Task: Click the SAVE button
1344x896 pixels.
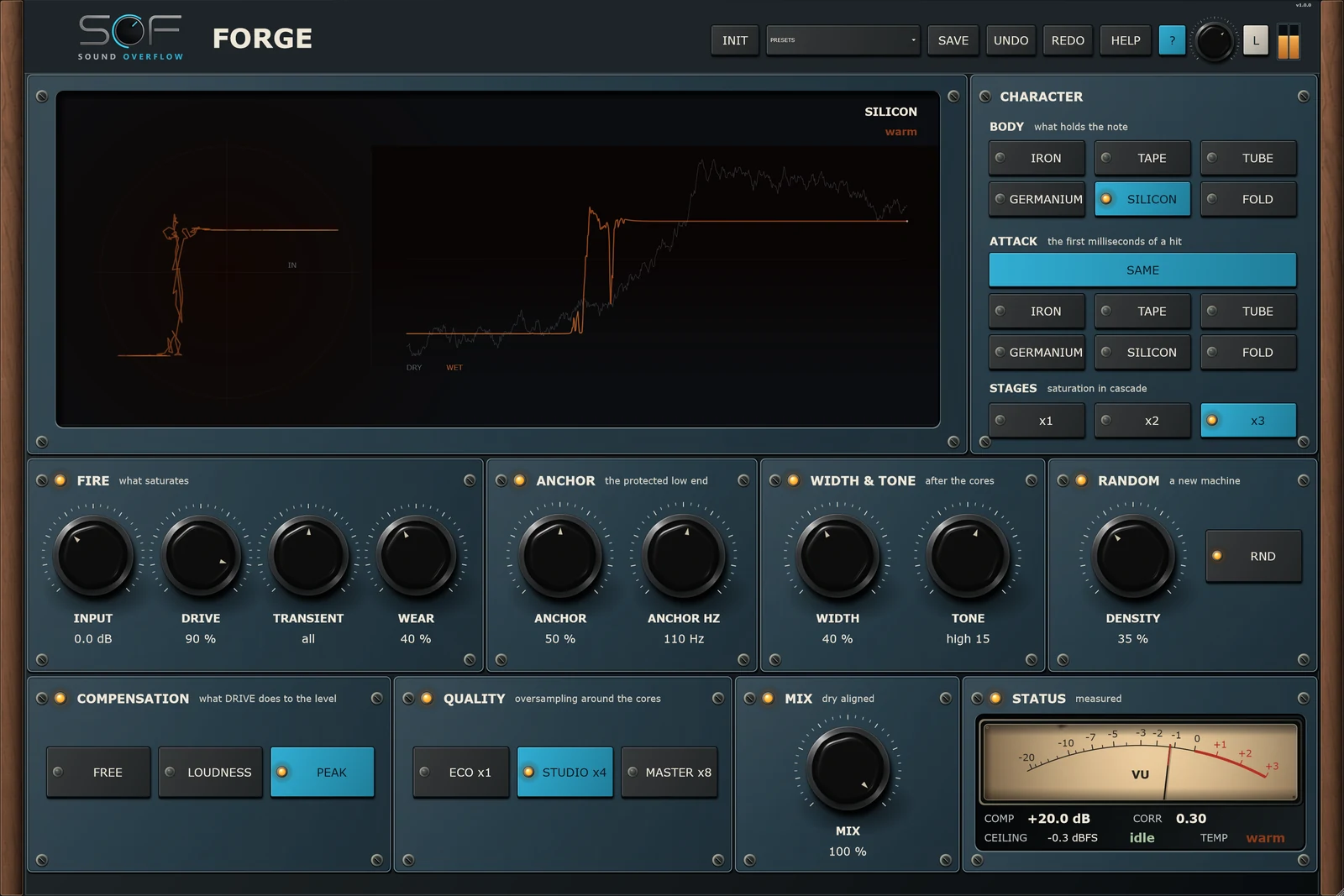Action: point(953,40)
